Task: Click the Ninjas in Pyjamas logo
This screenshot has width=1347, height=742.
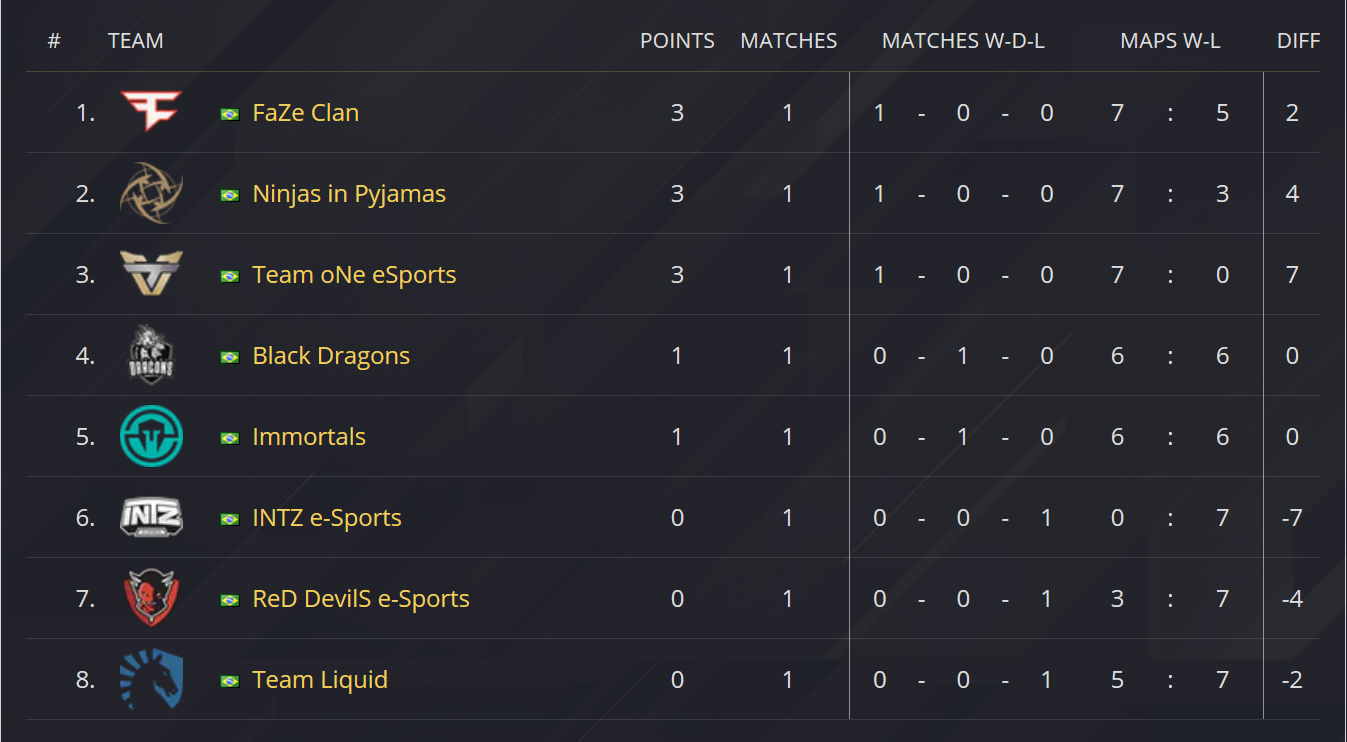Action: click(x=151, y=193)
